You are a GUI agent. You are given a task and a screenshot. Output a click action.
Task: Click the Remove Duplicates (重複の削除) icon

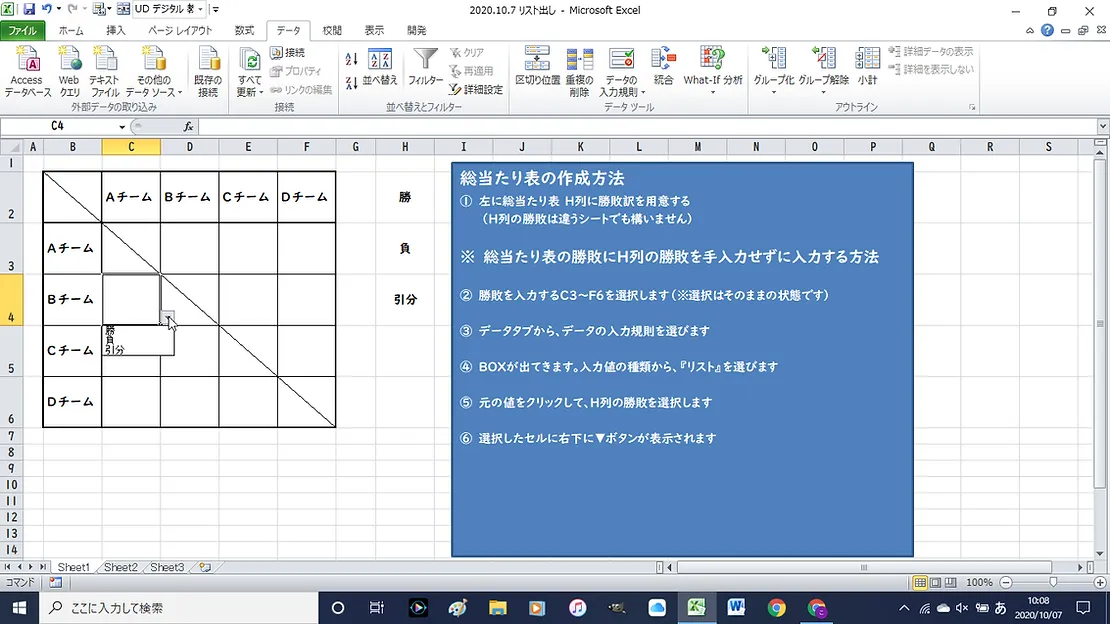tap(579, 61)
